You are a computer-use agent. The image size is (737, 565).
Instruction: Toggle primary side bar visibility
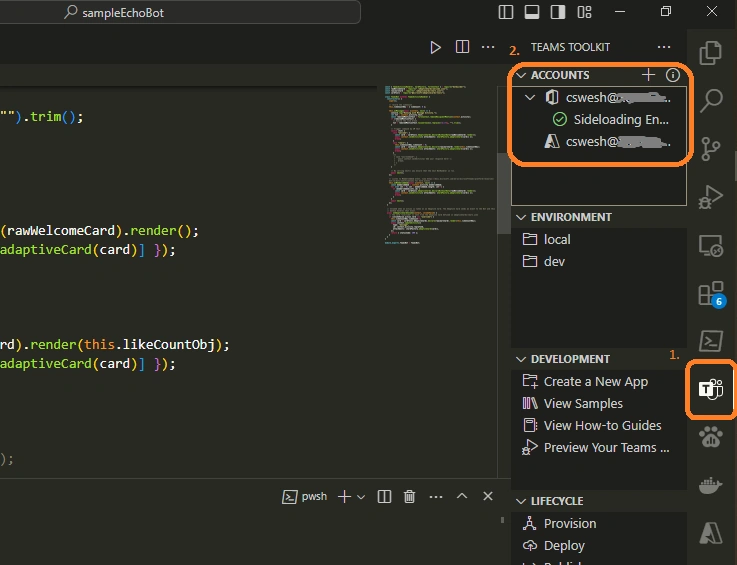point(506,12)
